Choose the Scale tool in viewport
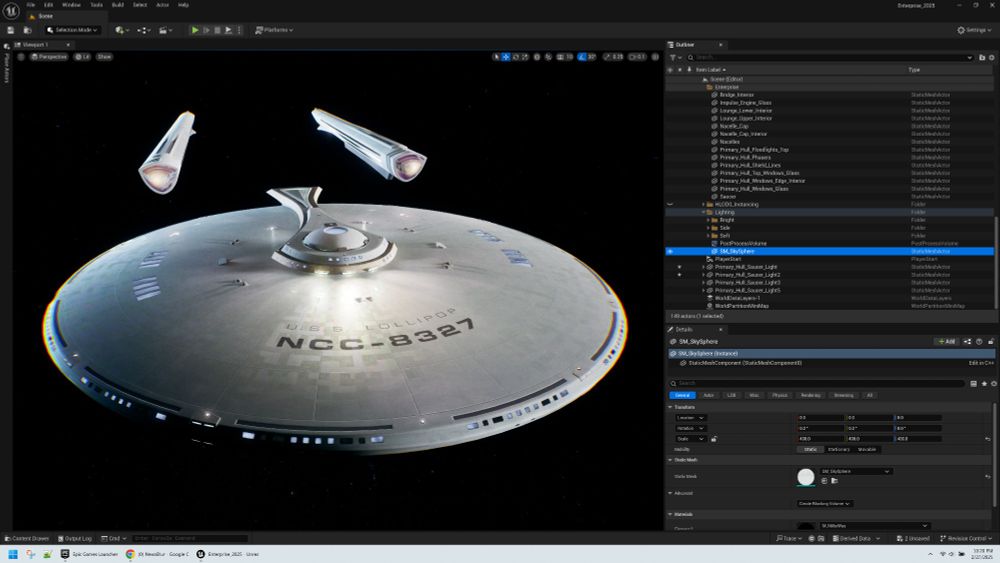Screen dimensions: 1000x563 tap(525, 57)
